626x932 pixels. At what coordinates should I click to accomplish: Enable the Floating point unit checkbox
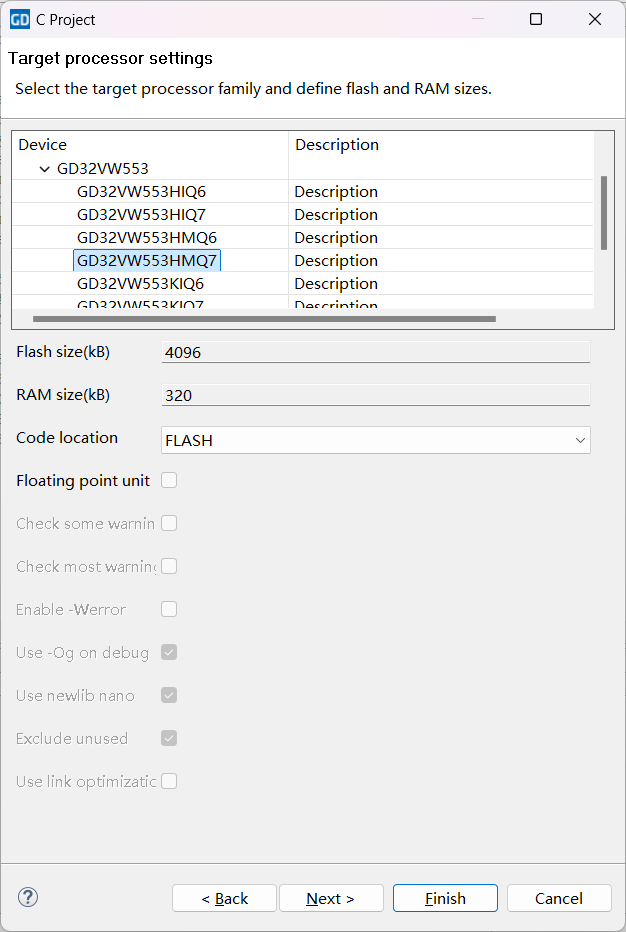169,480
